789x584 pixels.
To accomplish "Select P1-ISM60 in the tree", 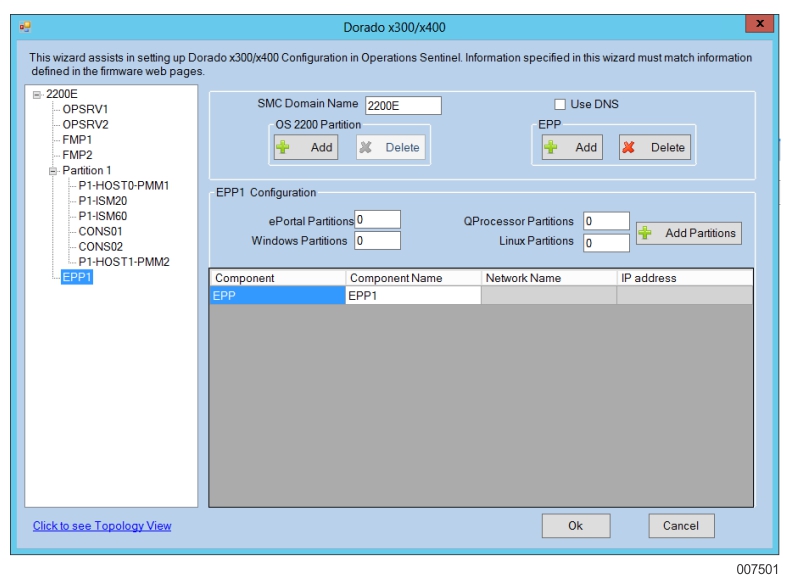I will [x=103, y=216].
